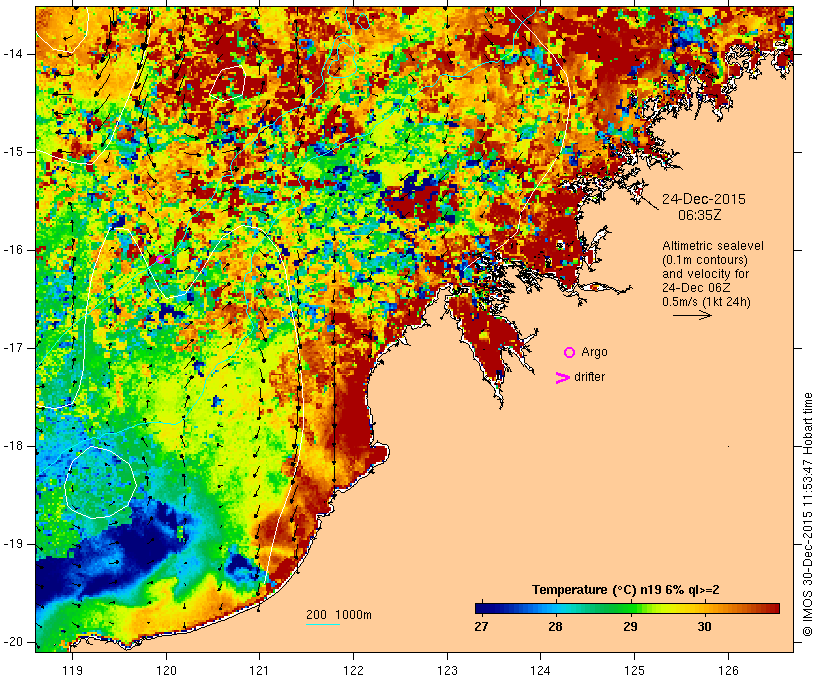Click the latitude axis label -17
This screenshot has height=680, width=820.
[13, 348]
